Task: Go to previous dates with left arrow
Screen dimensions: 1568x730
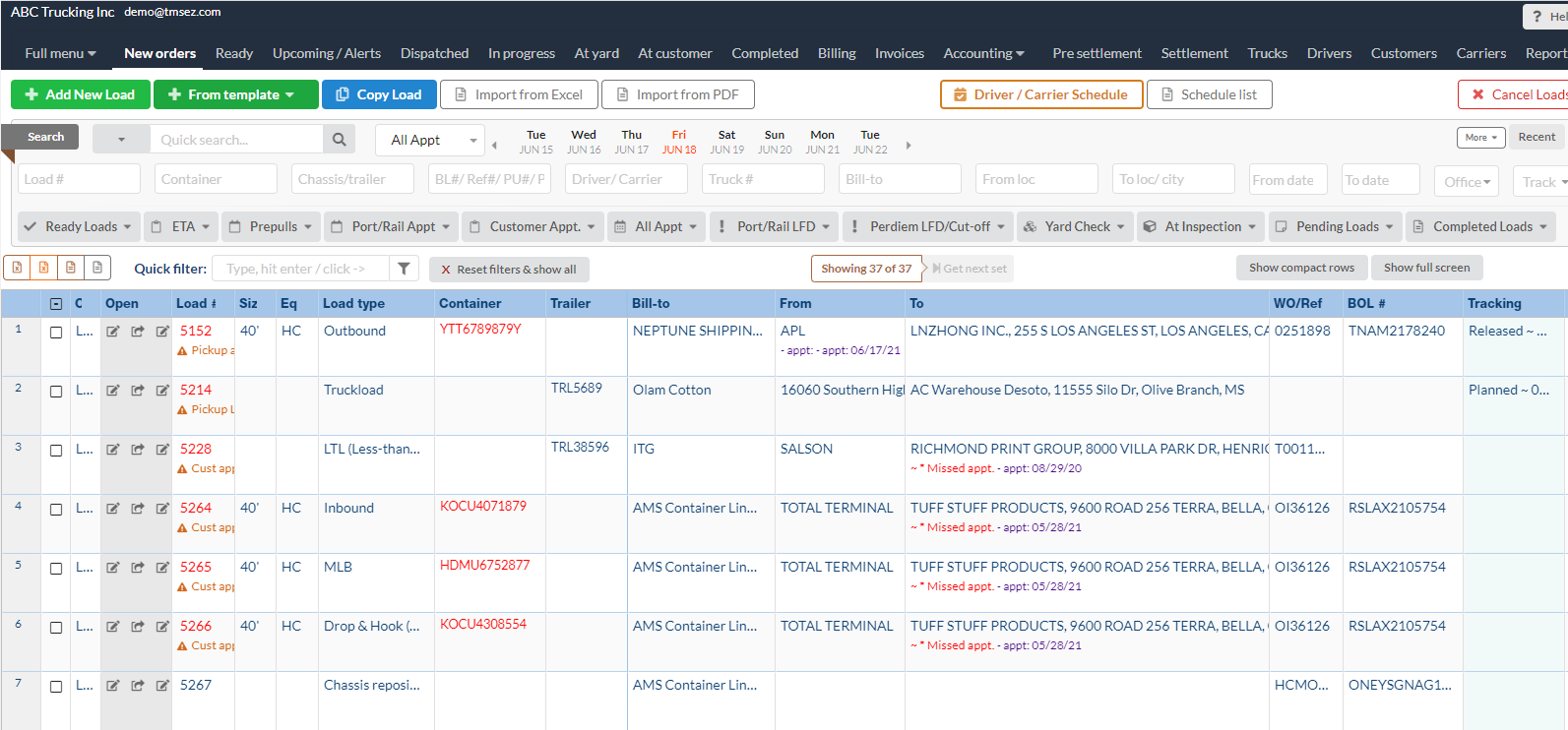Action: 494,146
